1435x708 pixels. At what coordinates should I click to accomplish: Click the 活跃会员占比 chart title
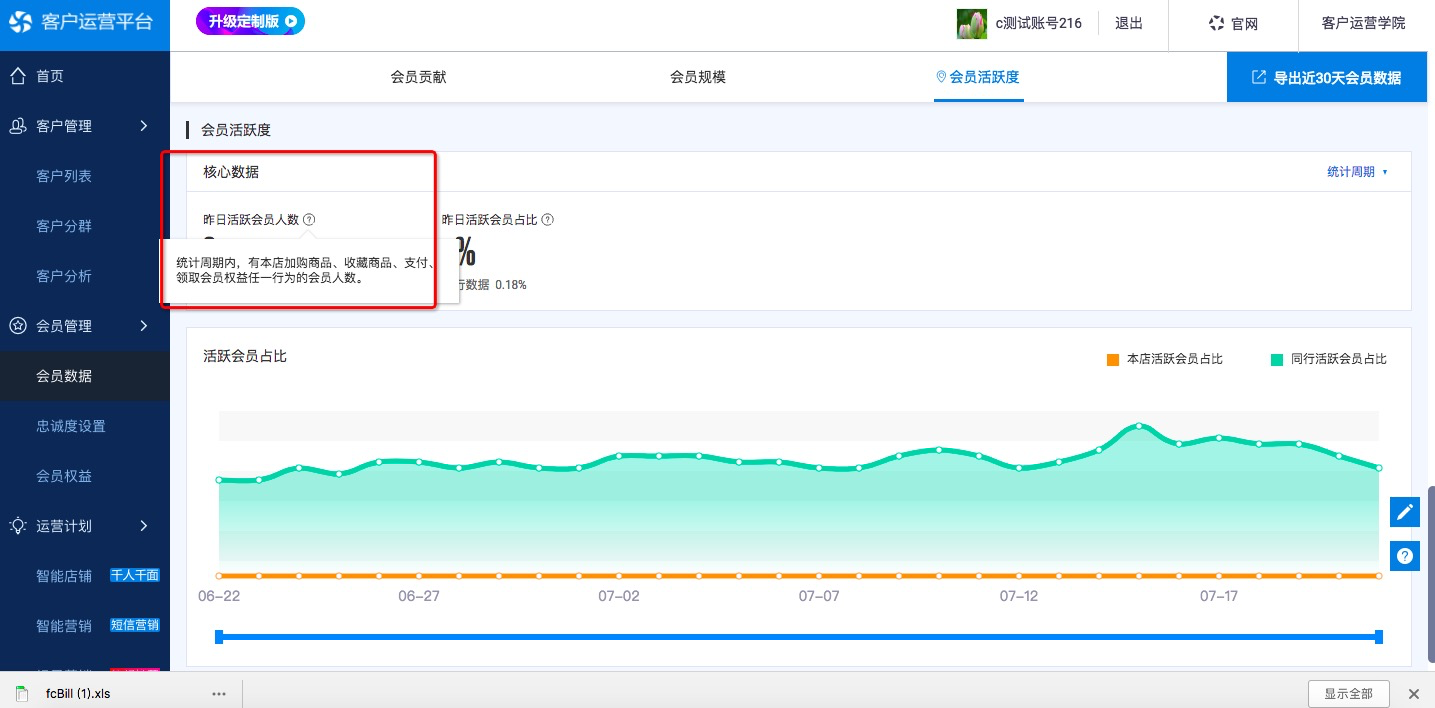[x=245, y=356]
